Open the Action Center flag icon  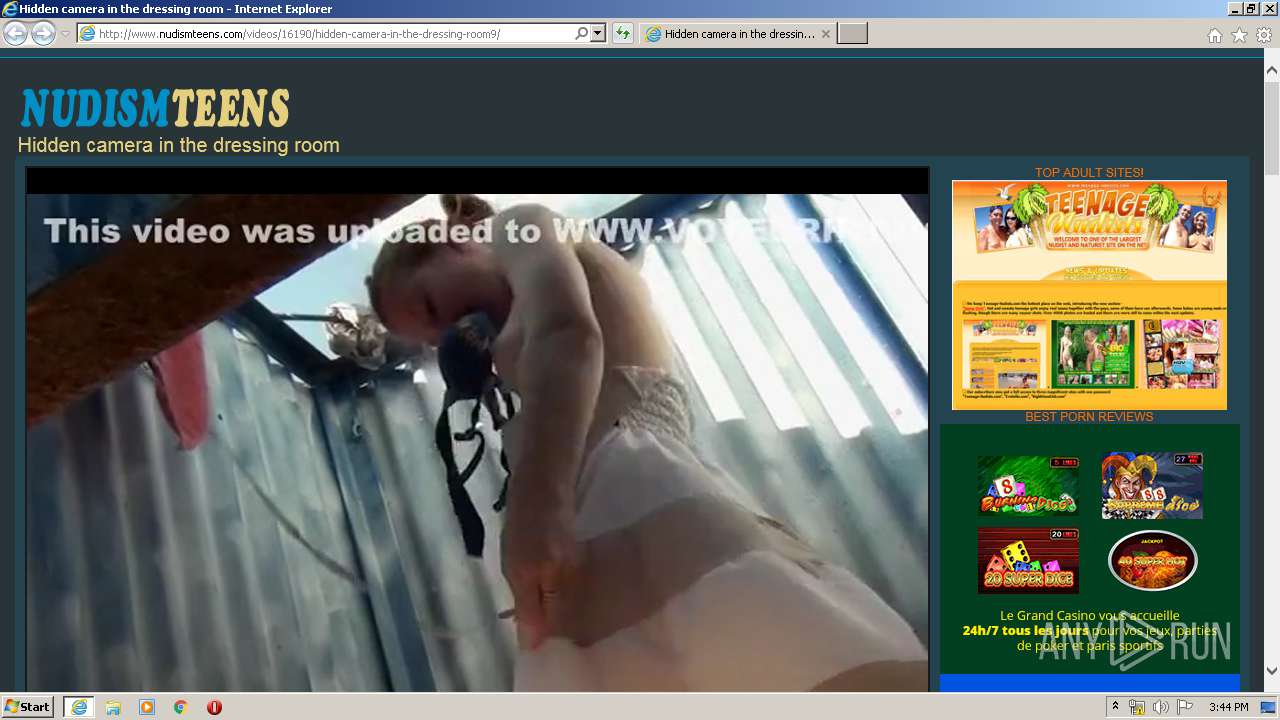1185,707
